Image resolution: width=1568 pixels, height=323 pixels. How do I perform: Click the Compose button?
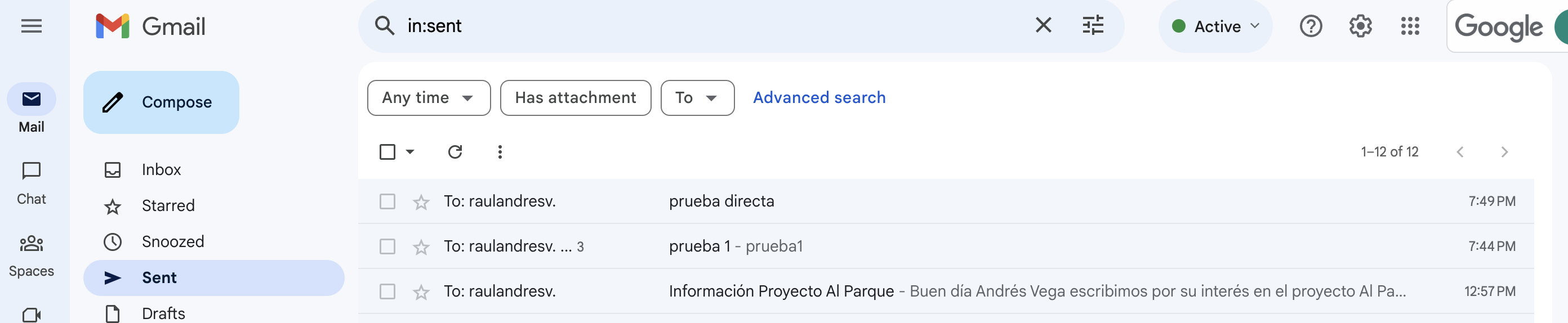coord(161,102)
